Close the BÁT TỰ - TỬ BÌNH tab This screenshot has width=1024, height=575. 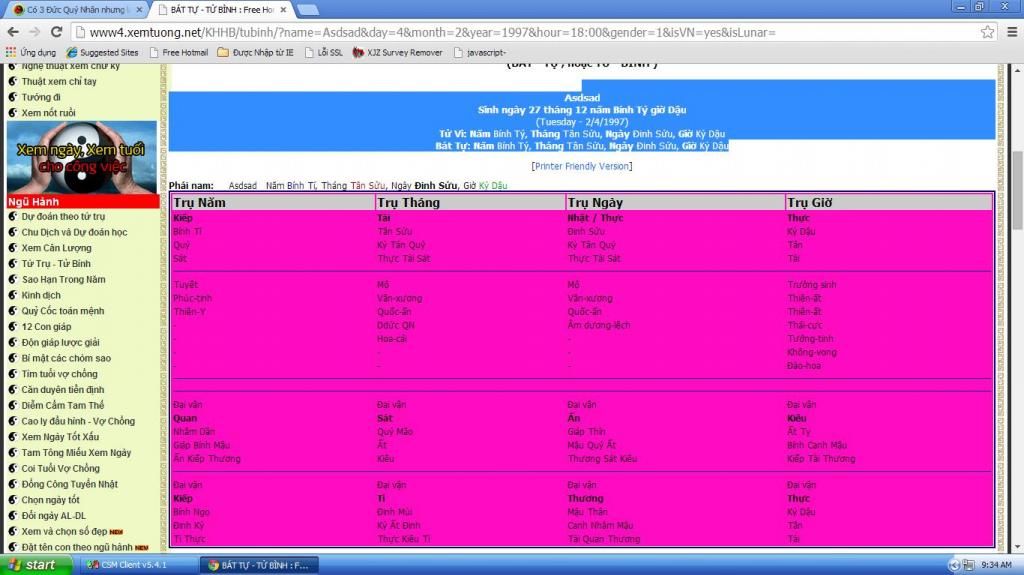pos(283,10)
